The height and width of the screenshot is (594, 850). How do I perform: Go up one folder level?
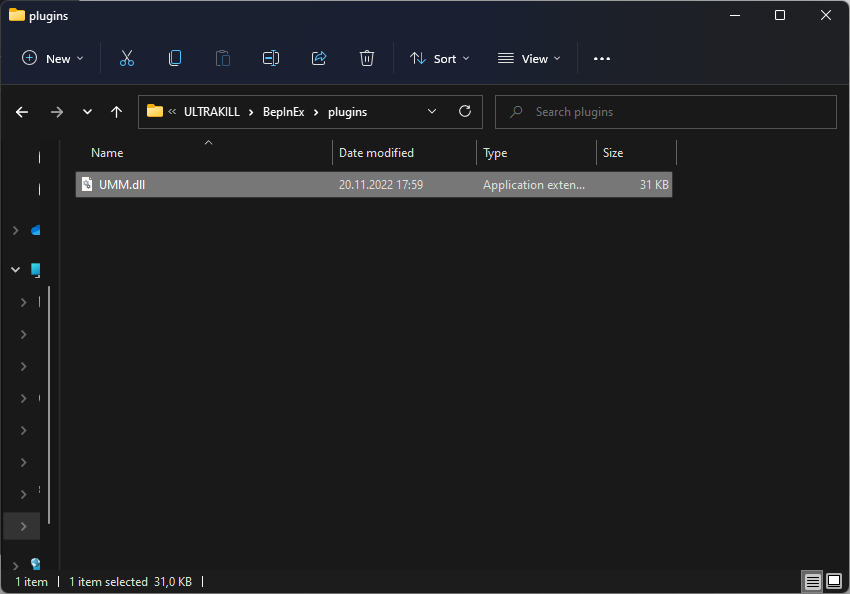117,112
